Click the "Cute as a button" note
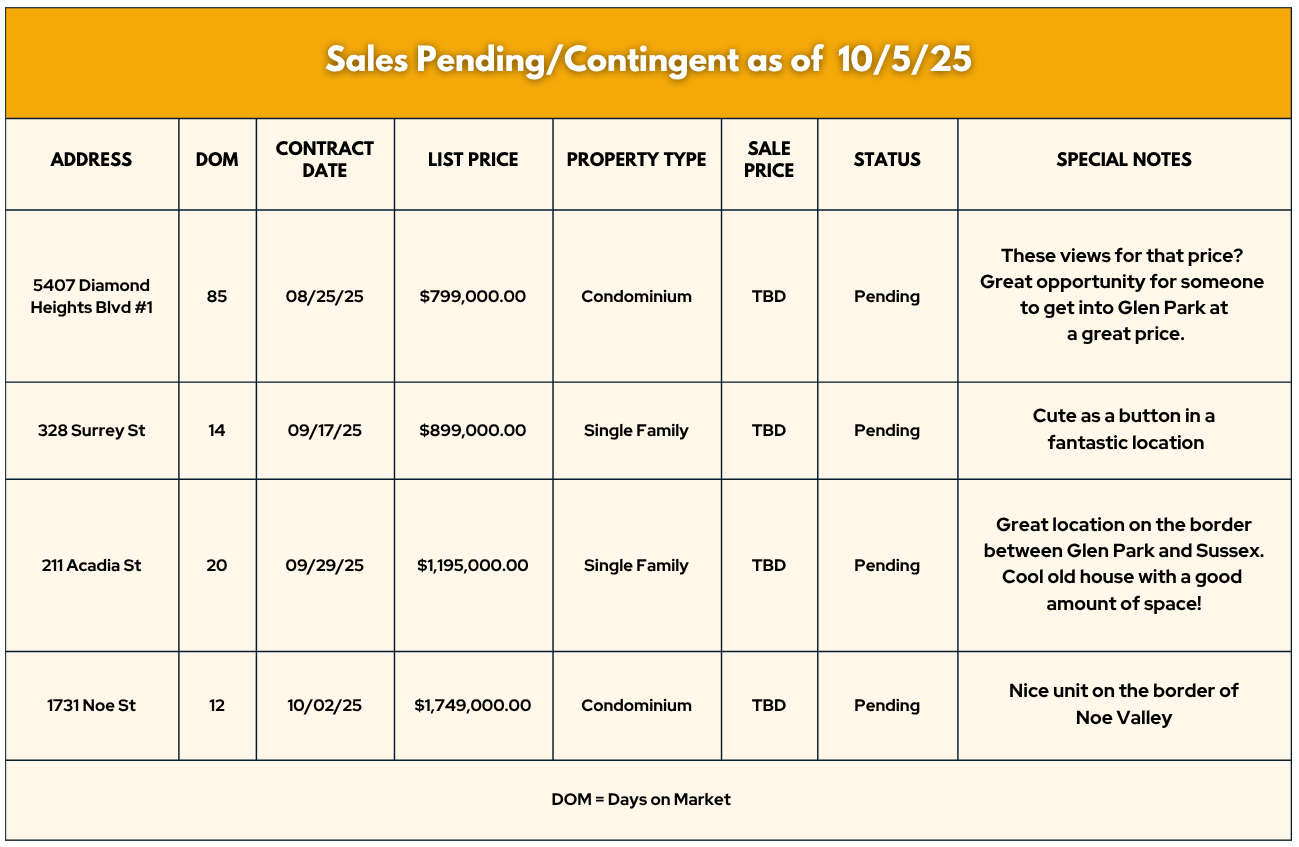The width and height of the screenshot is (1299, 847). click(x=1124, y=429)
